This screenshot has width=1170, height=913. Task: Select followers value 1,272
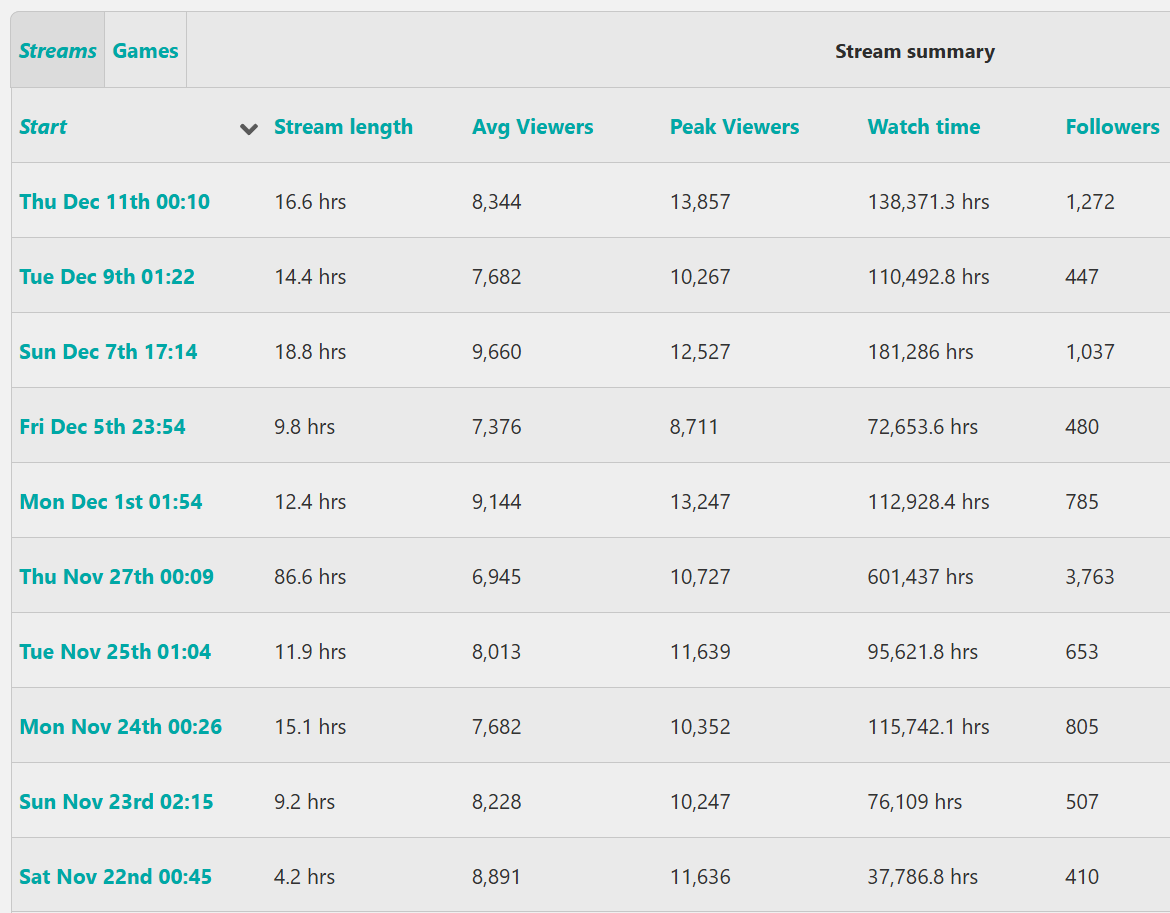pyautogui.click(x=1090, y=202)
